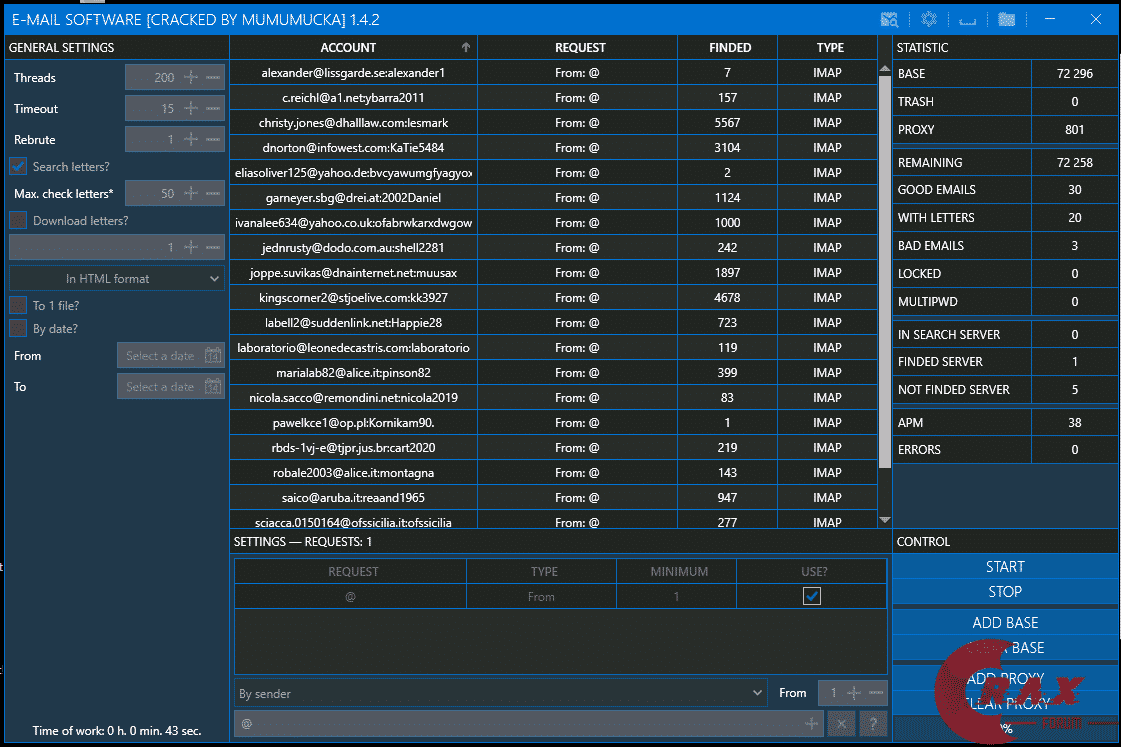Expand the In HTML format dropdown

click(x=117, y=278)
